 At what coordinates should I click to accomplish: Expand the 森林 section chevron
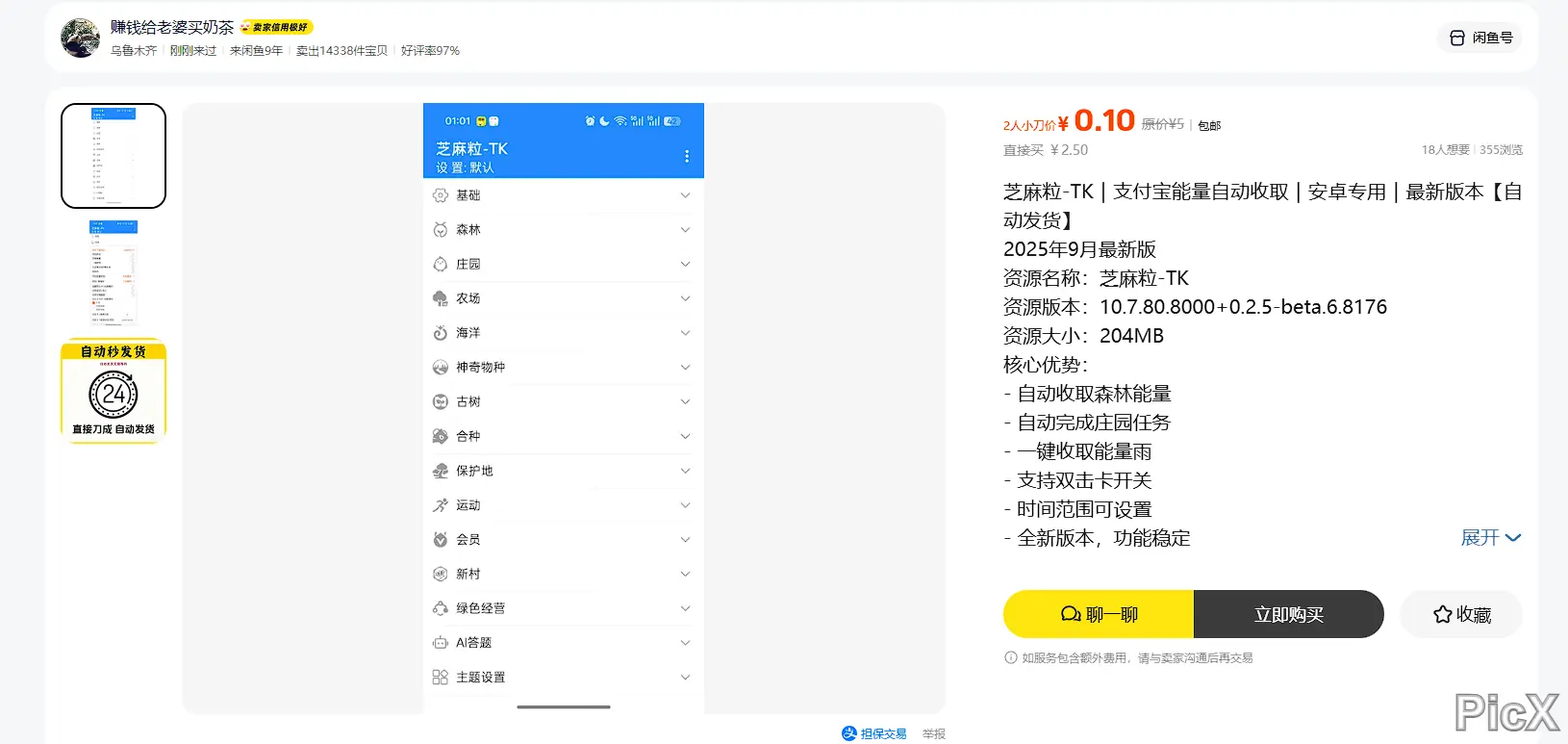pos(685,230)
